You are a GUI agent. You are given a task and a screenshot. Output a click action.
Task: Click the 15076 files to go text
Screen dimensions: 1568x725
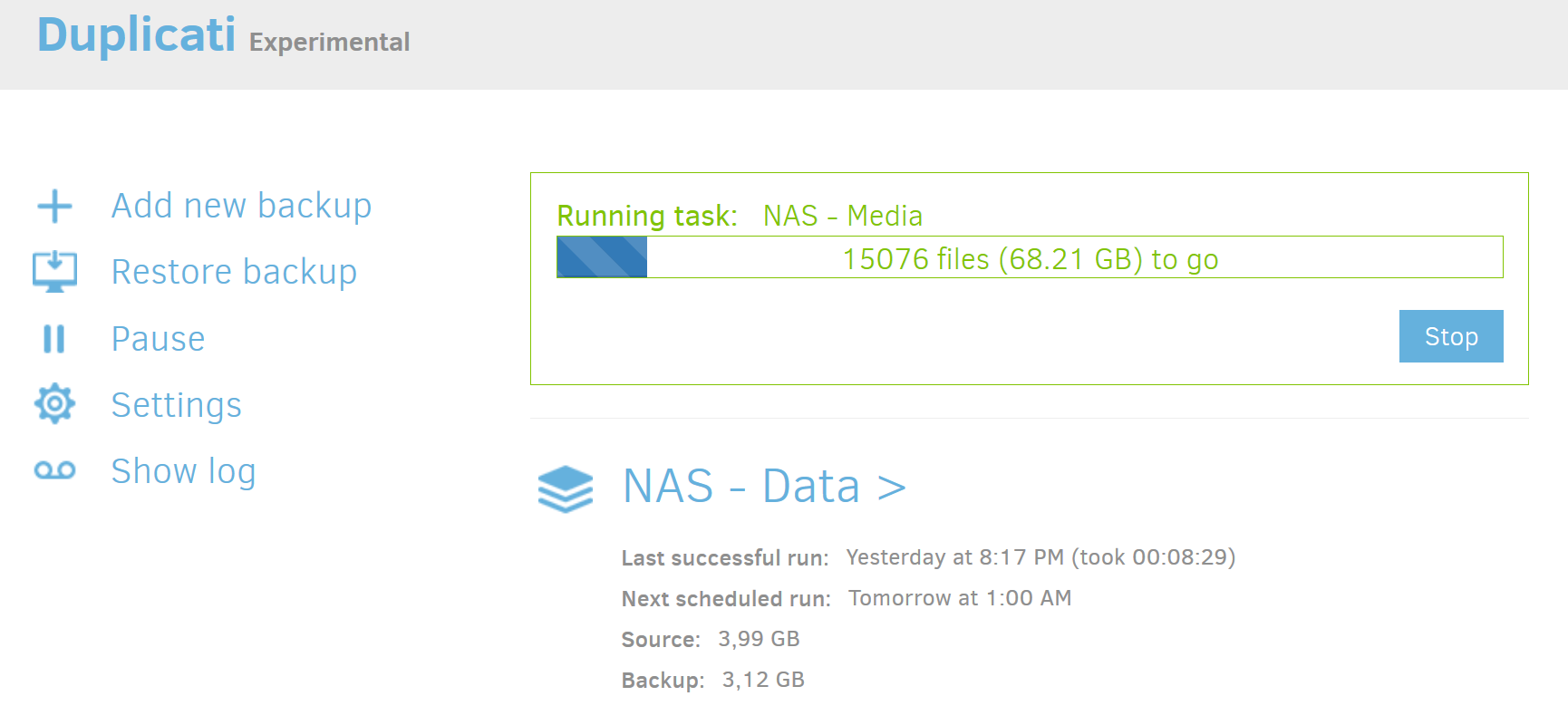coord(1031,259)
